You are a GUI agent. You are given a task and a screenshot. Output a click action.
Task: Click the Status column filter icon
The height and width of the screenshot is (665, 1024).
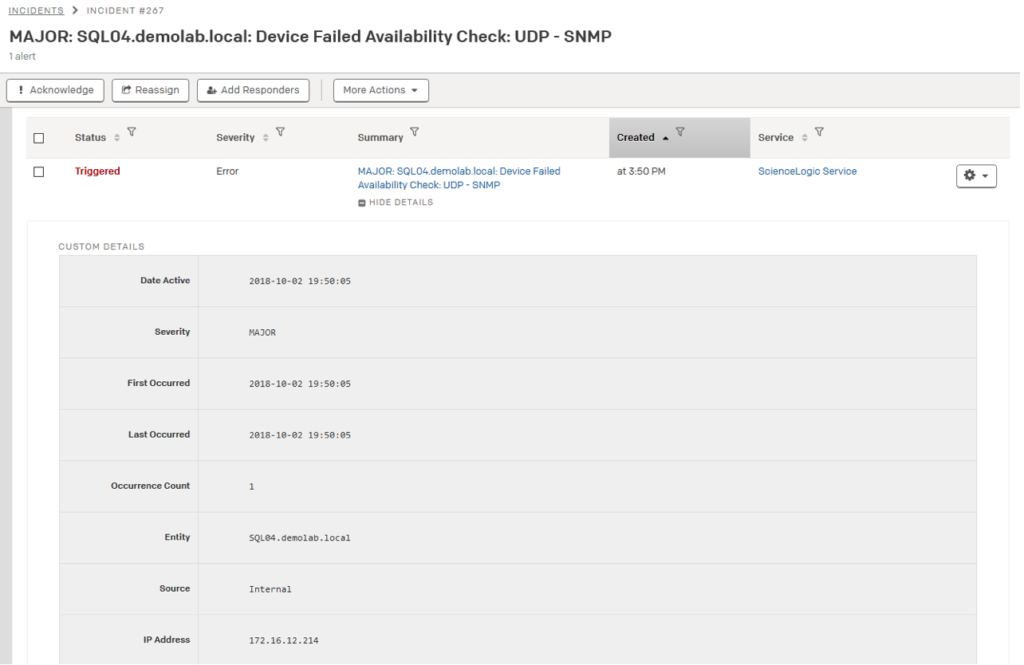[132, 133]
